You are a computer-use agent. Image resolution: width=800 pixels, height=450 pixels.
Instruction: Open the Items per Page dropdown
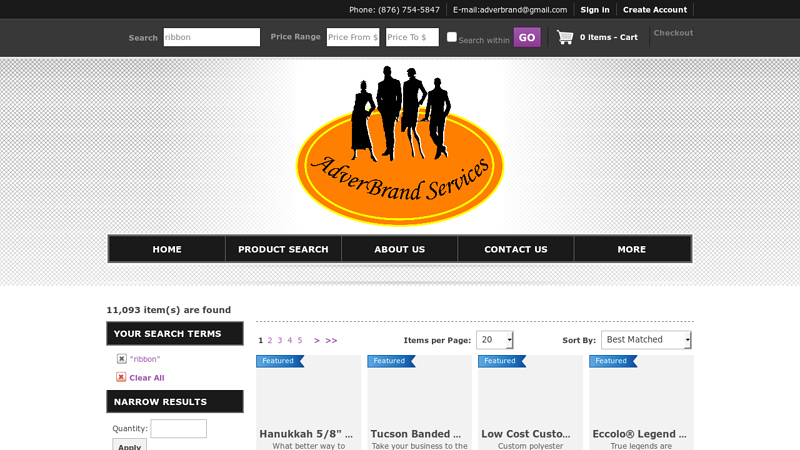494,340
